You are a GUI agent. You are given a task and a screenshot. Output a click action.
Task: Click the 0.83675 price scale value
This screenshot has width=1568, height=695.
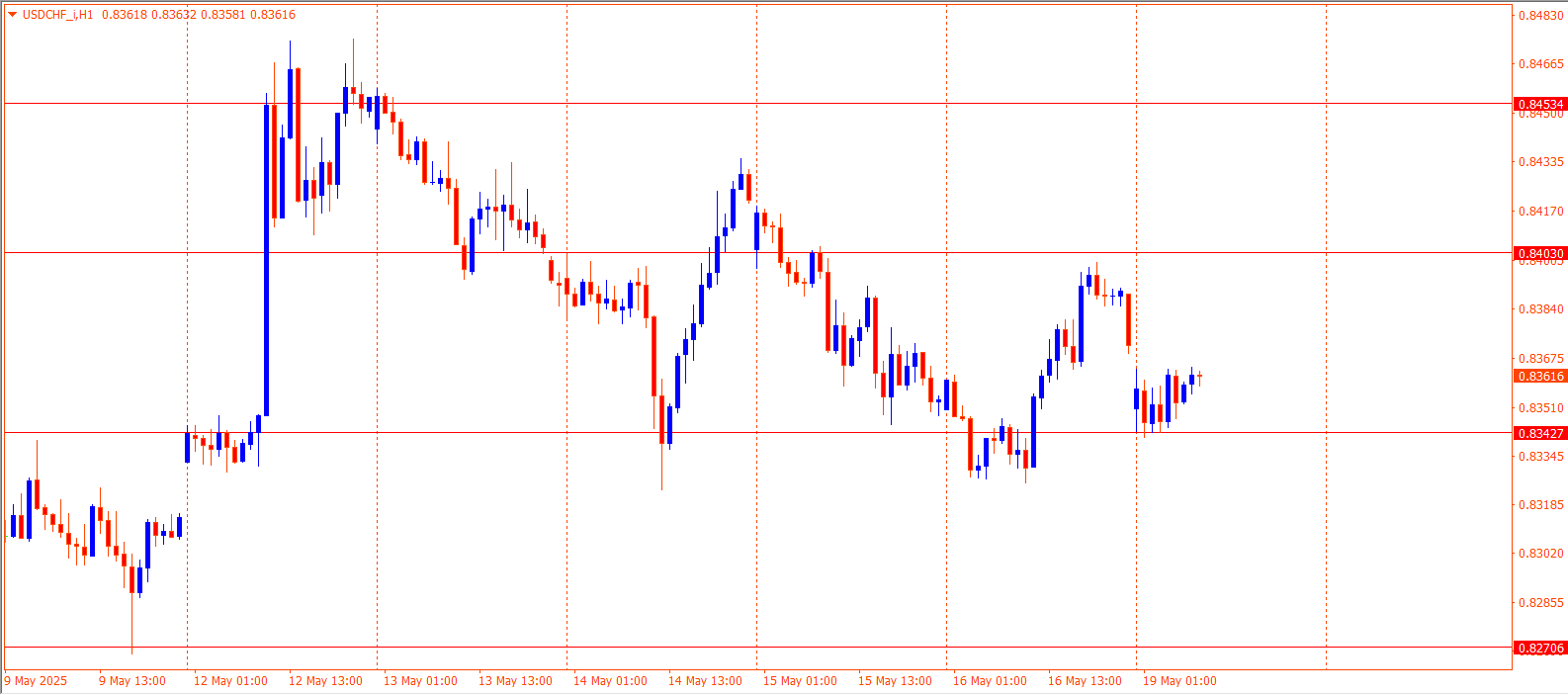point(1541,359)
